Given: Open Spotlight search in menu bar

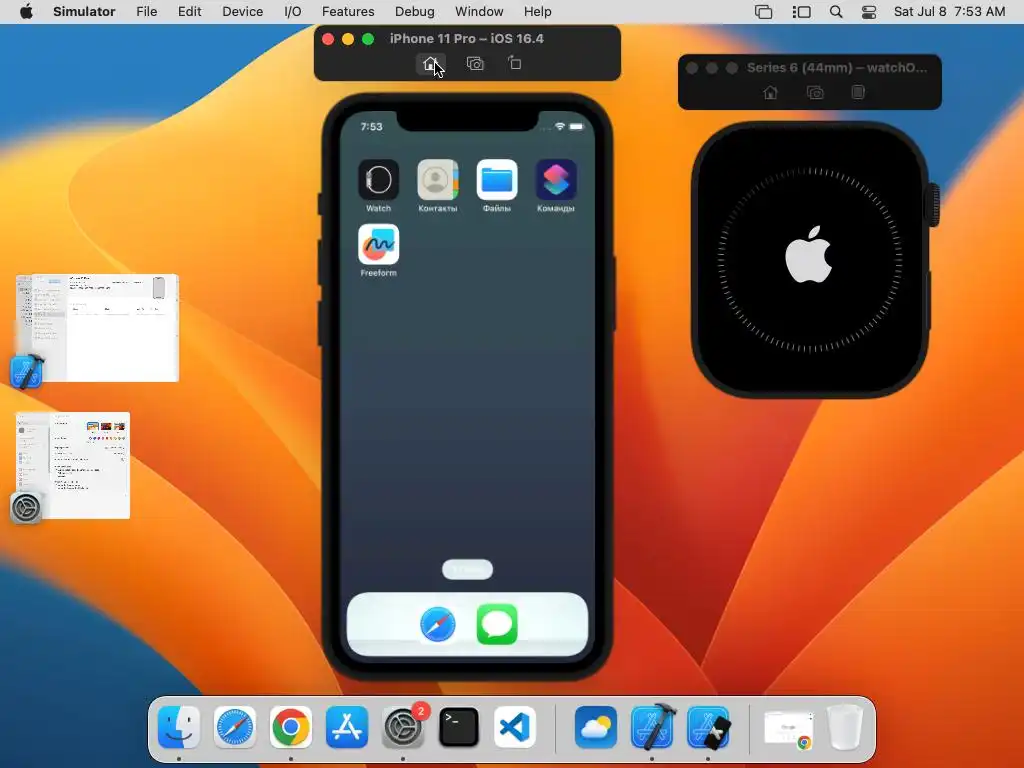Looking at the screenshot, I should 836,12.
